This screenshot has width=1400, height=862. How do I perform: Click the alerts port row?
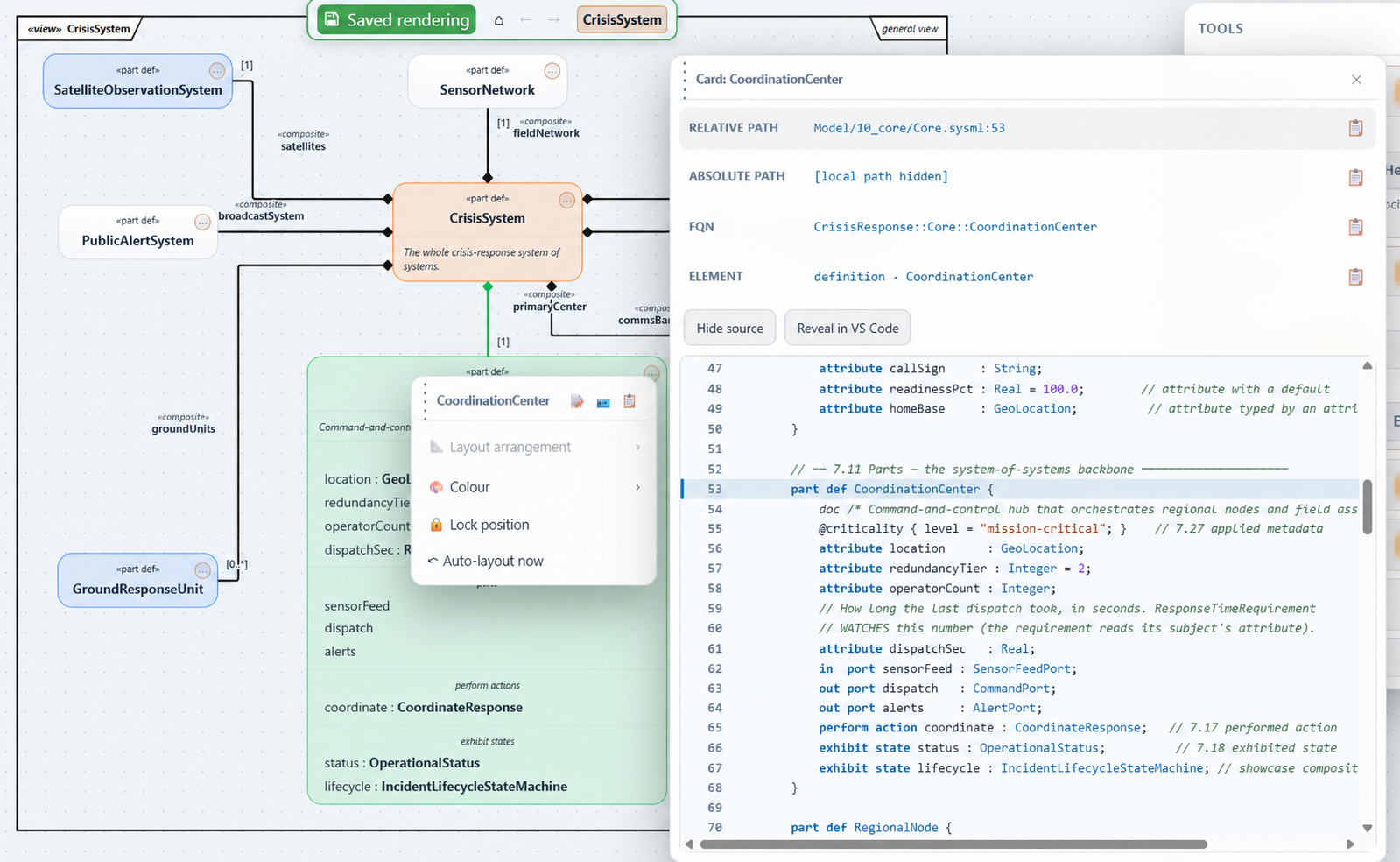pos(340,652)
